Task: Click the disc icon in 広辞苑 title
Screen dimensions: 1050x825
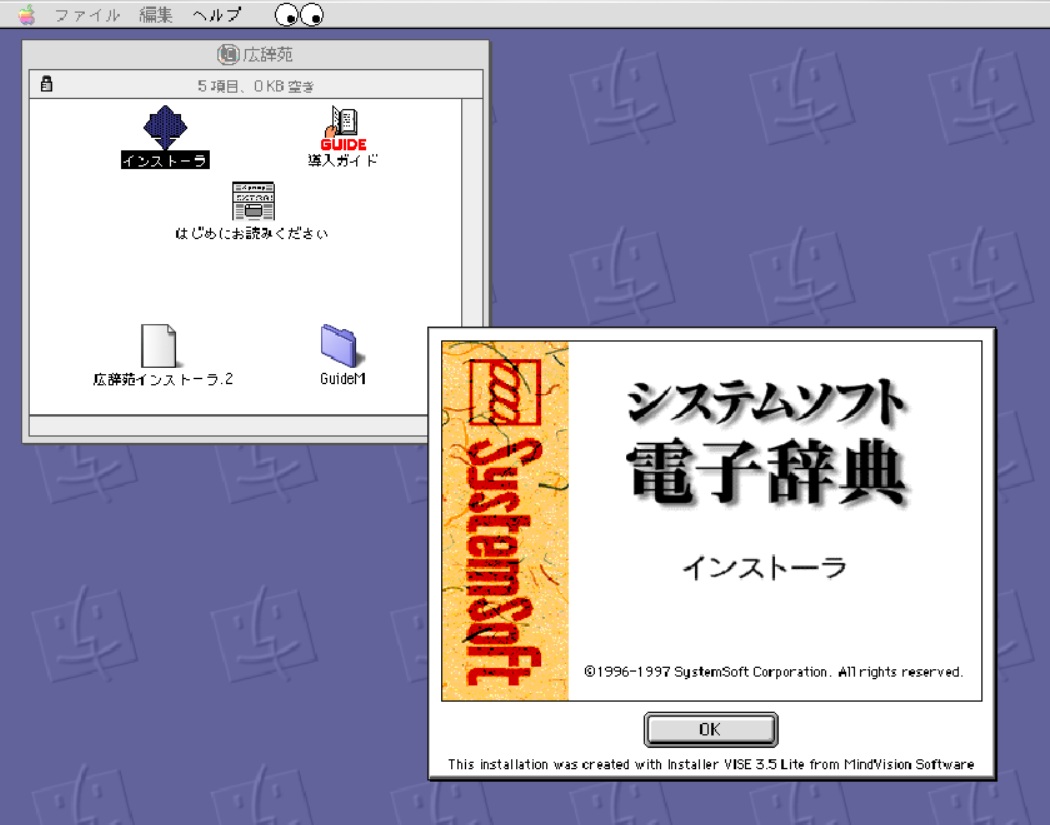Action: point(228,54)
